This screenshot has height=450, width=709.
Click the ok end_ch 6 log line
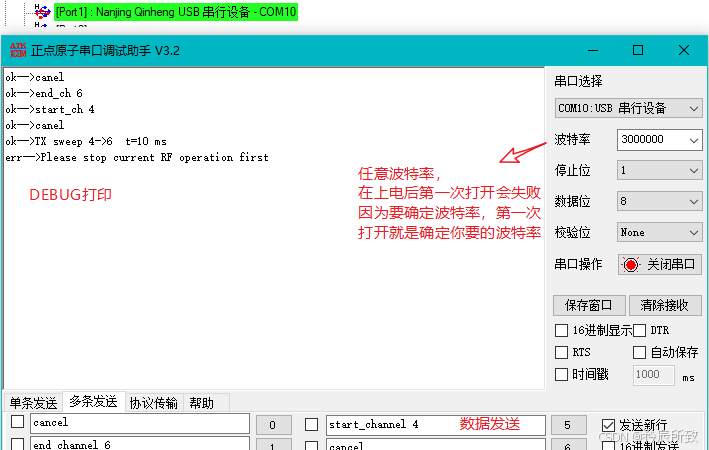point(44,94)
